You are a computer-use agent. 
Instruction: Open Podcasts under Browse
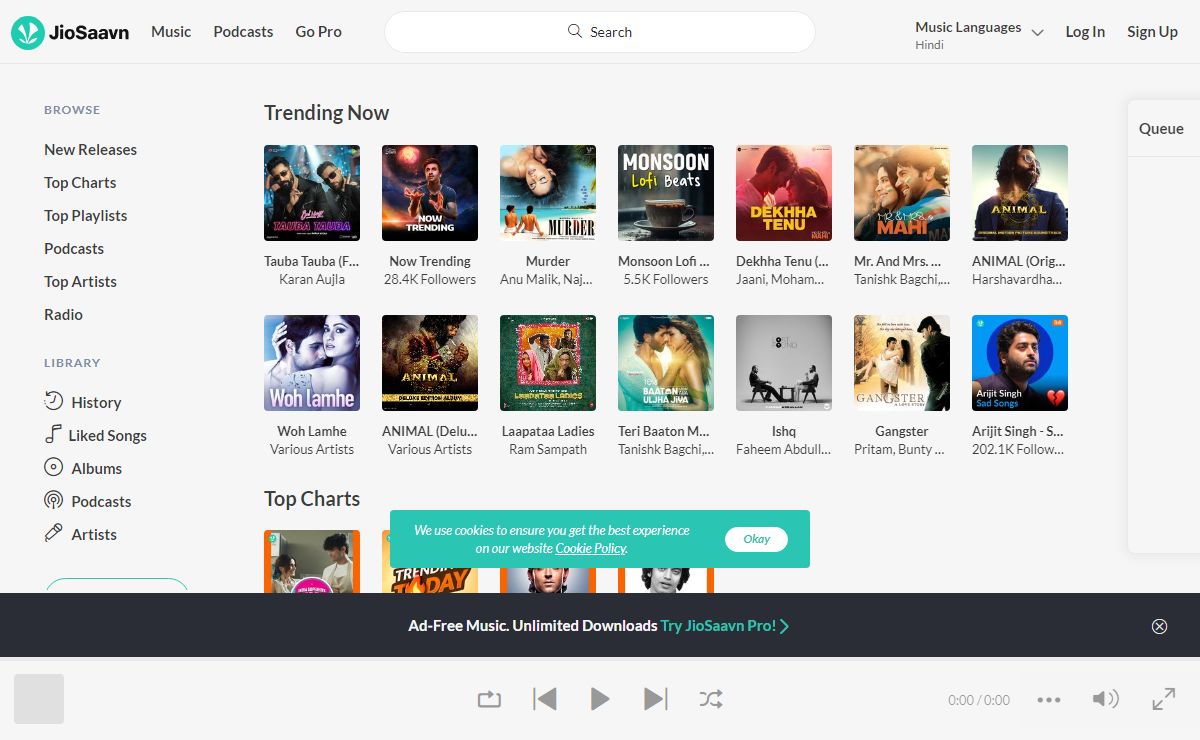[74, 248]
